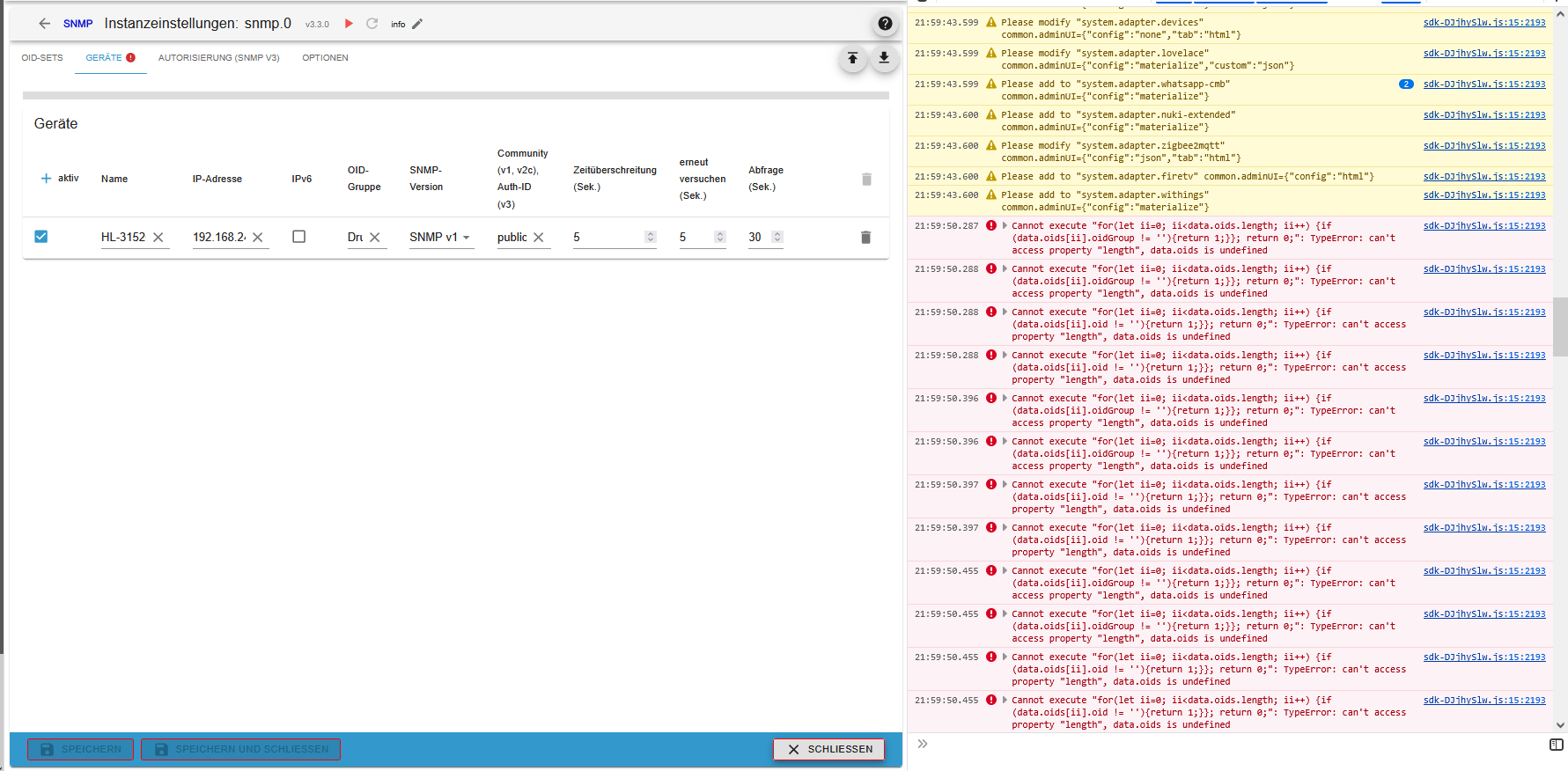Open source link for system.adapter.devices warning
This screenshot has height=771, width=1568.
click(x=1484, y=23)
